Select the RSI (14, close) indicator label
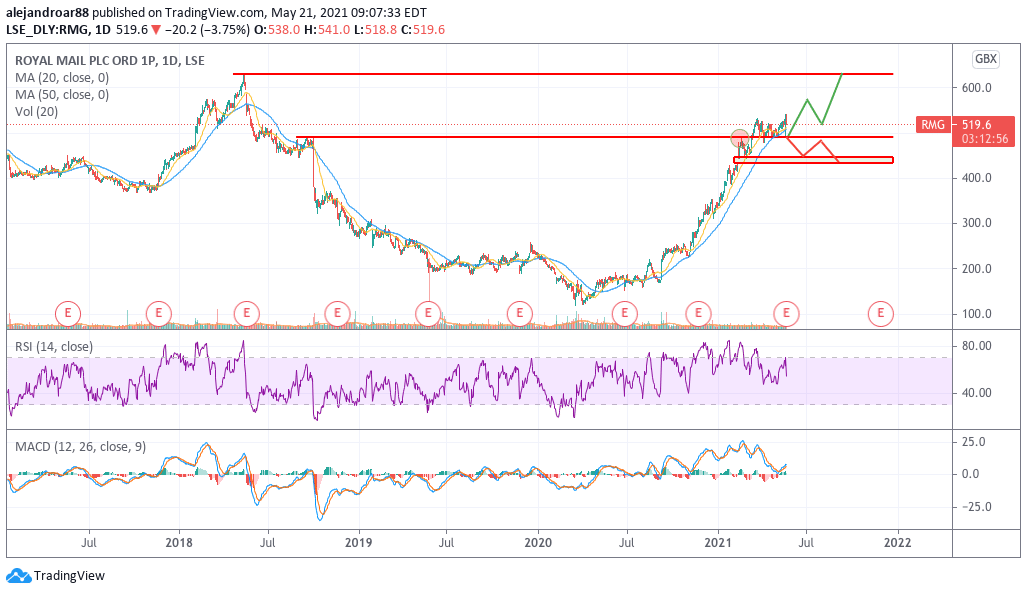Screen dimensions: 1027x594 coord(54,346)
